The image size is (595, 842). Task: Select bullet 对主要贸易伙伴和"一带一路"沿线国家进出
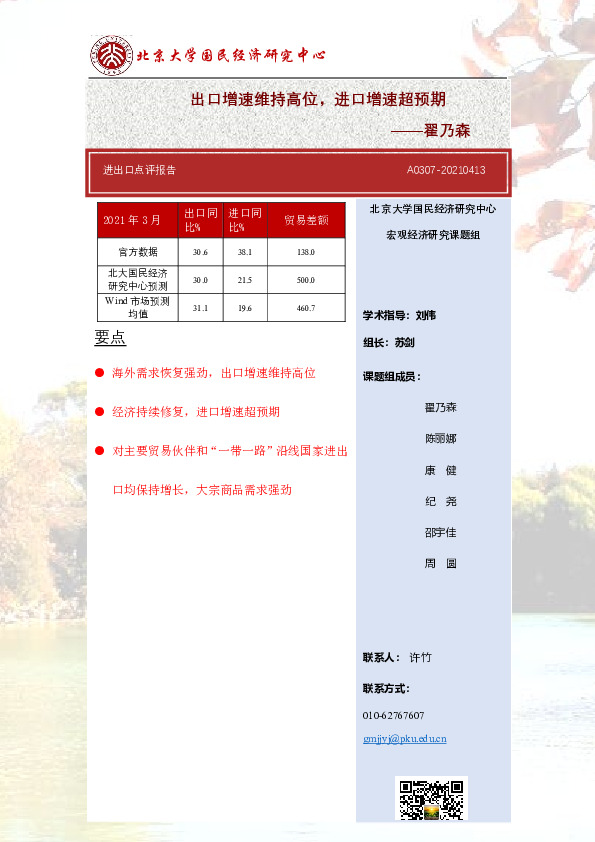point(230,451)
